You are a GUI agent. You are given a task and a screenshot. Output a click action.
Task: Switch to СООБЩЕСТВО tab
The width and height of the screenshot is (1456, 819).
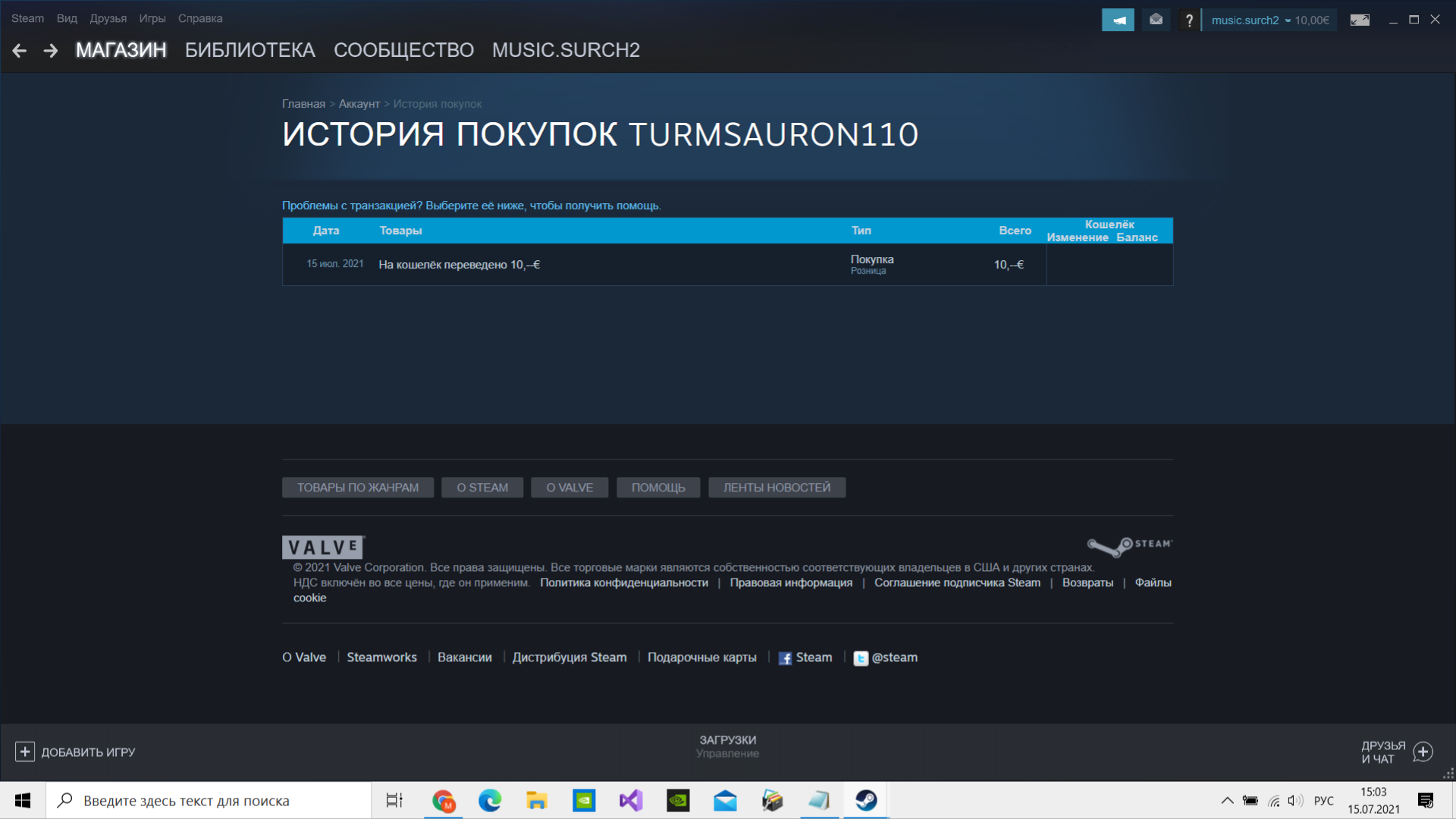[x=403, y=50]
